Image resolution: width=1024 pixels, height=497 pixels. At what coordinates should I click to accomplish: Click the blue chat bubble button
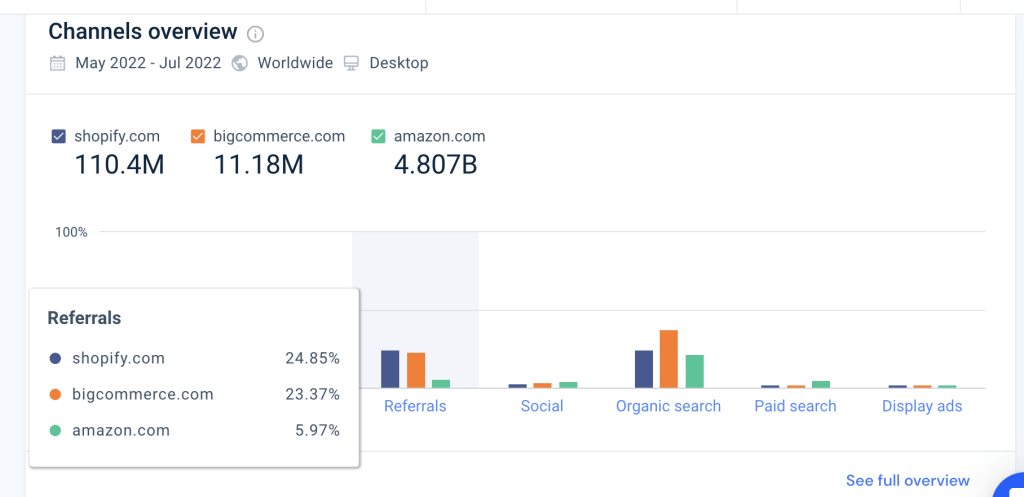coord(1010,485)
